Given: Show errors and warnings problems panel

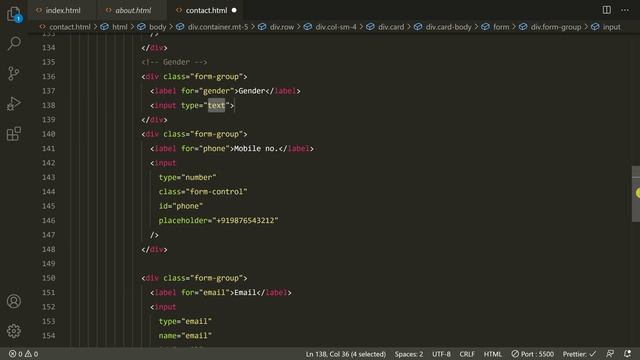Looking at the screenshot, I should coord(23,354).
